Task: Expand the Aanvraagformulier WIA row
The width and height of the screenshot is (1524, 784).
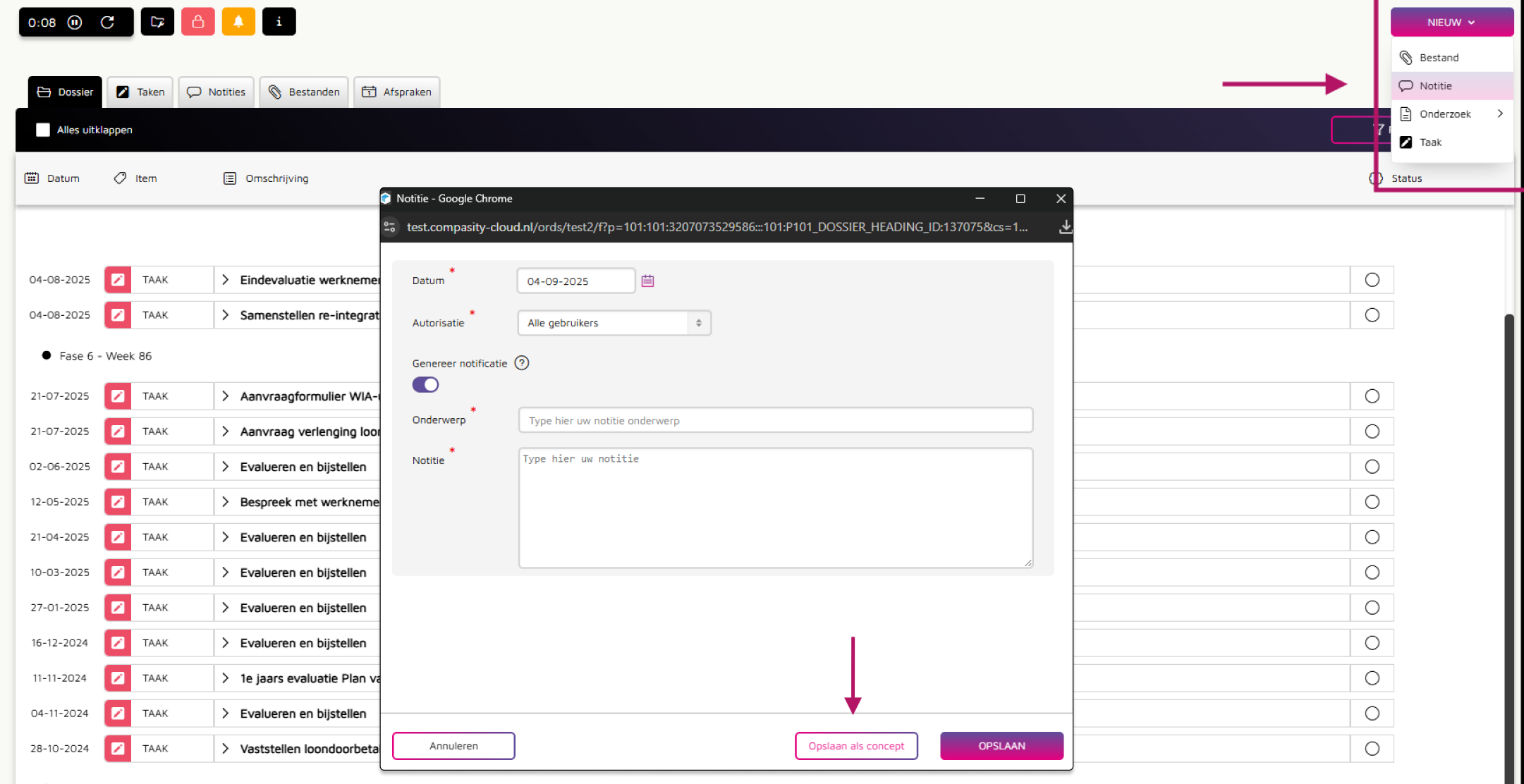Action: click(225, 396)
